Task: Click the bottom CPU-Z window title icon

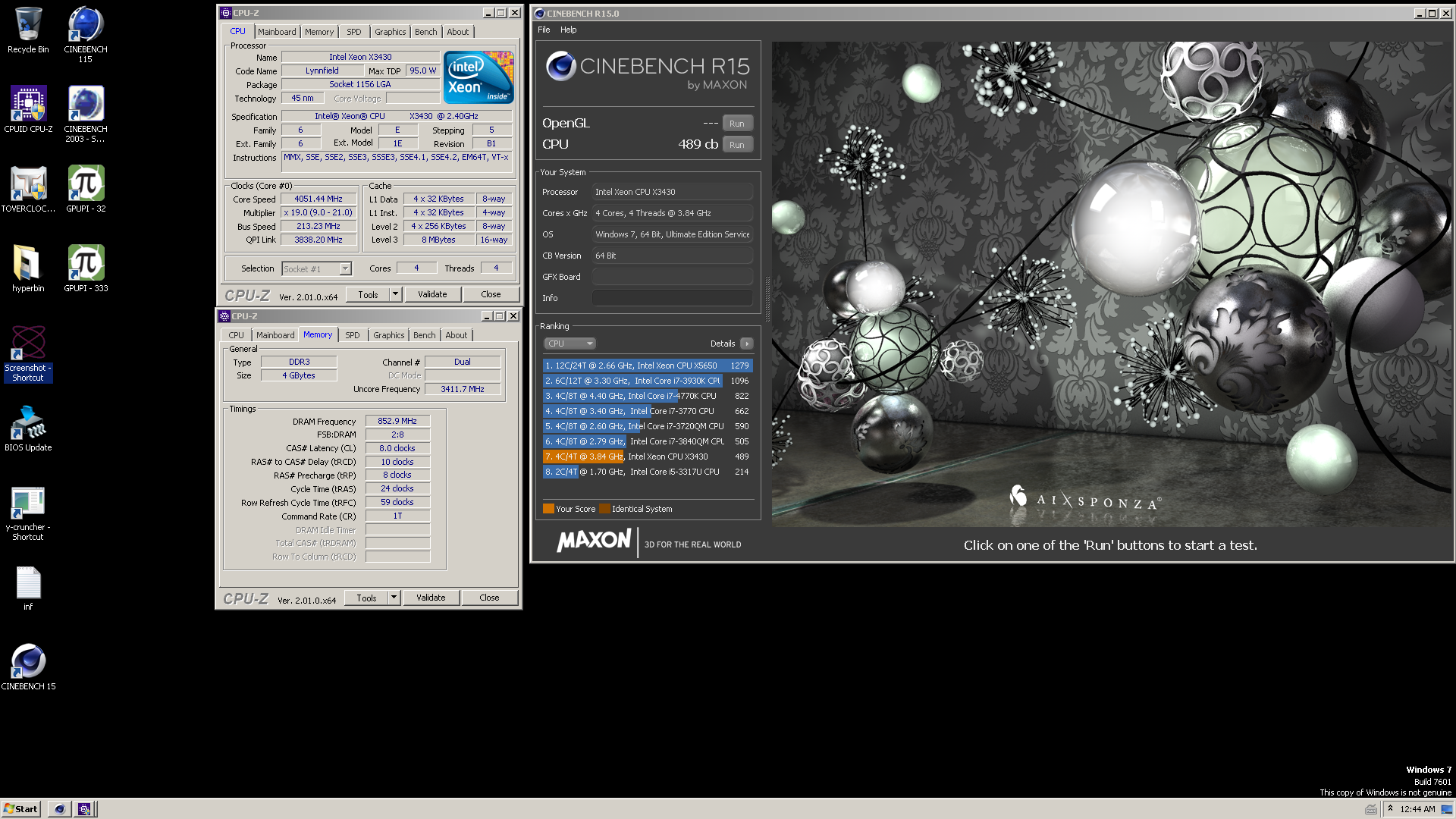Action: [224, 316]
